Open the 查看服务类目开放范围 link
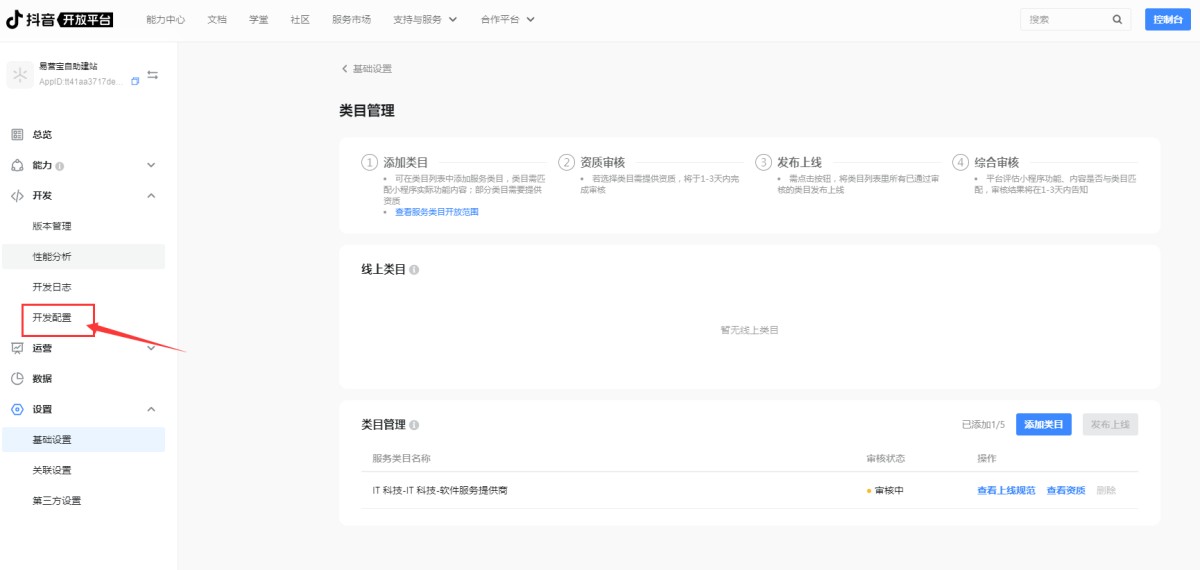This screenshot has width=1200, height=570. click(x=436, y=212)
